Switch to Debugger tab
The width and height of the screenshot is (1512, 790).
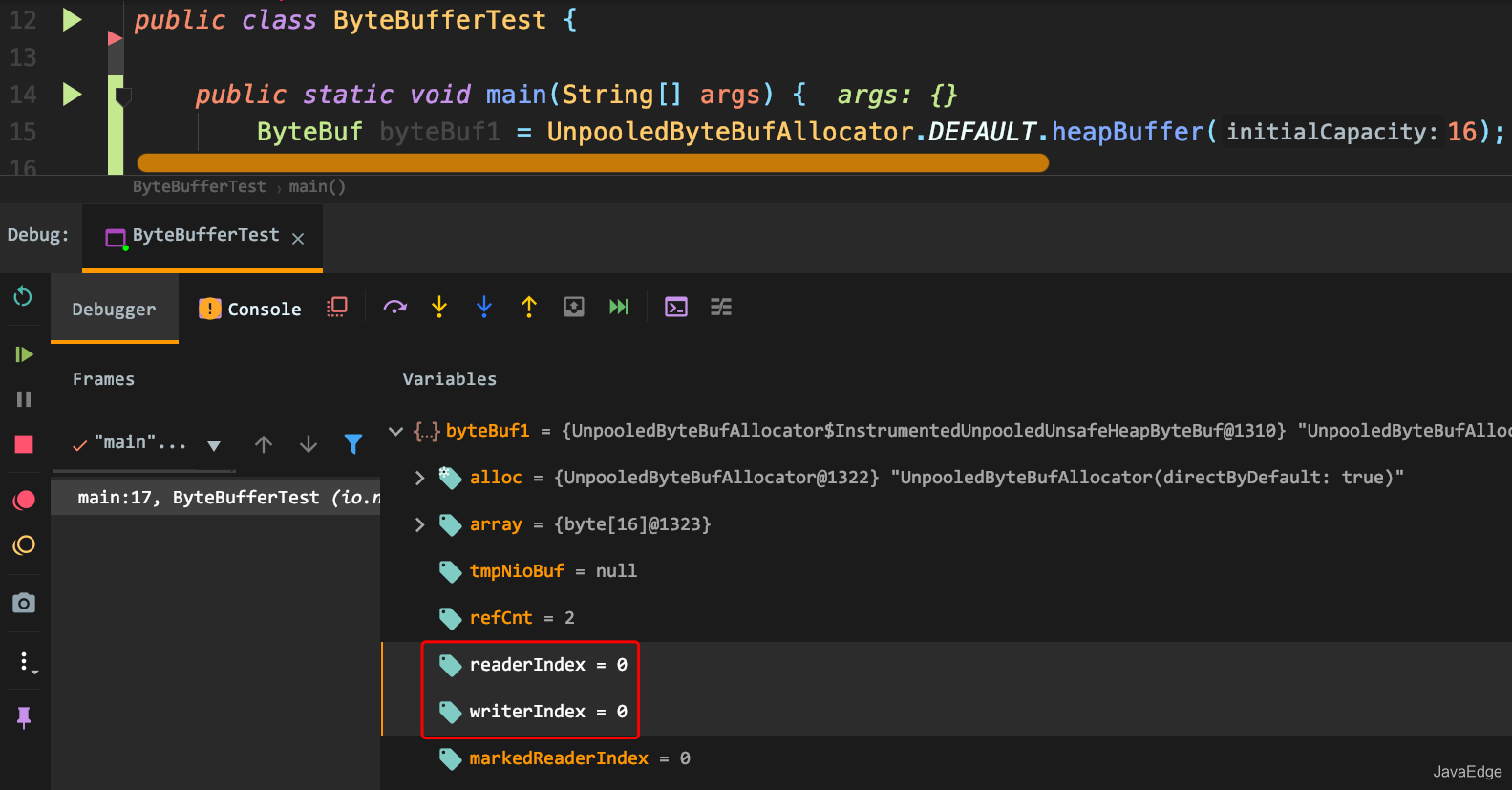[x=114, y=309]
